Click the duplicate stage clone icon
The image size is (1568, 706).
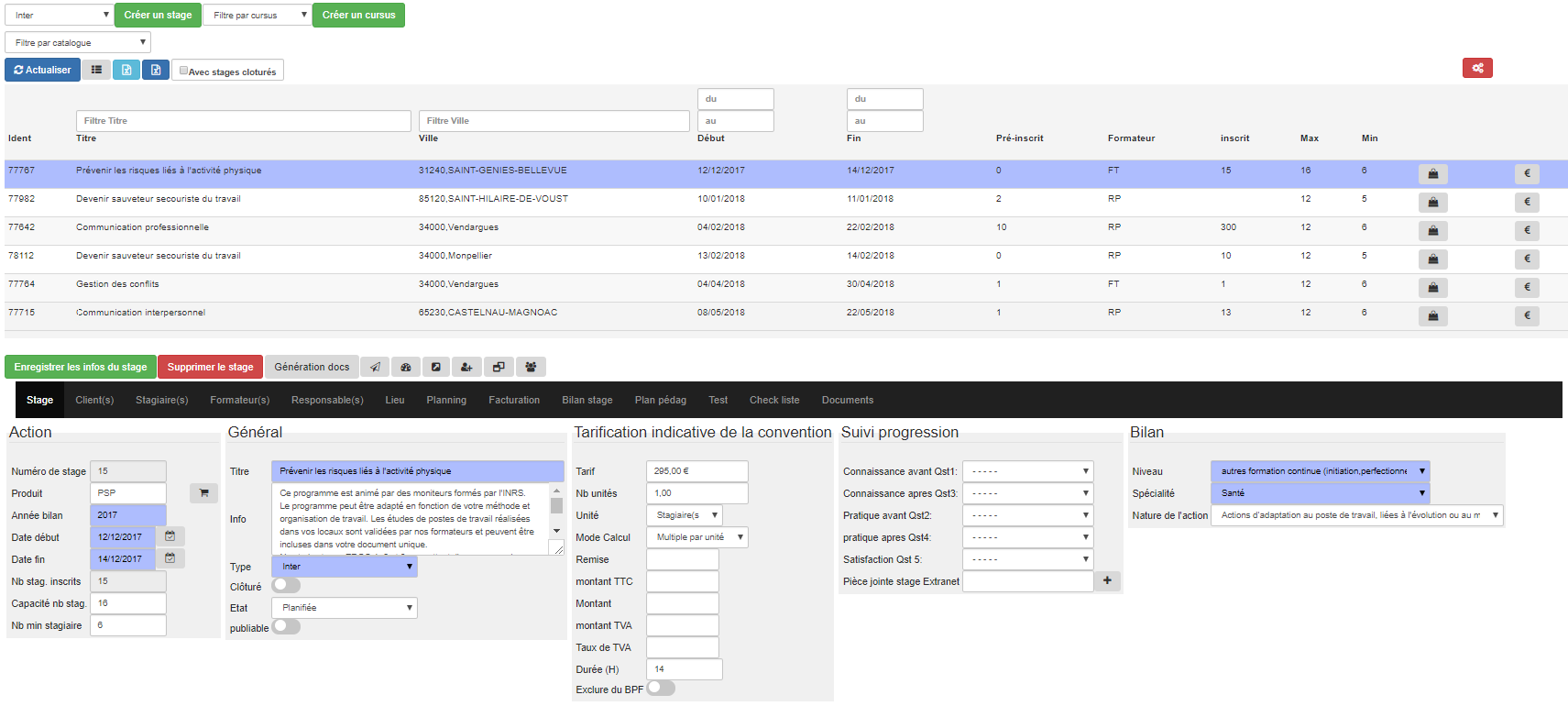pyautogui.click(x=499, y=367)
